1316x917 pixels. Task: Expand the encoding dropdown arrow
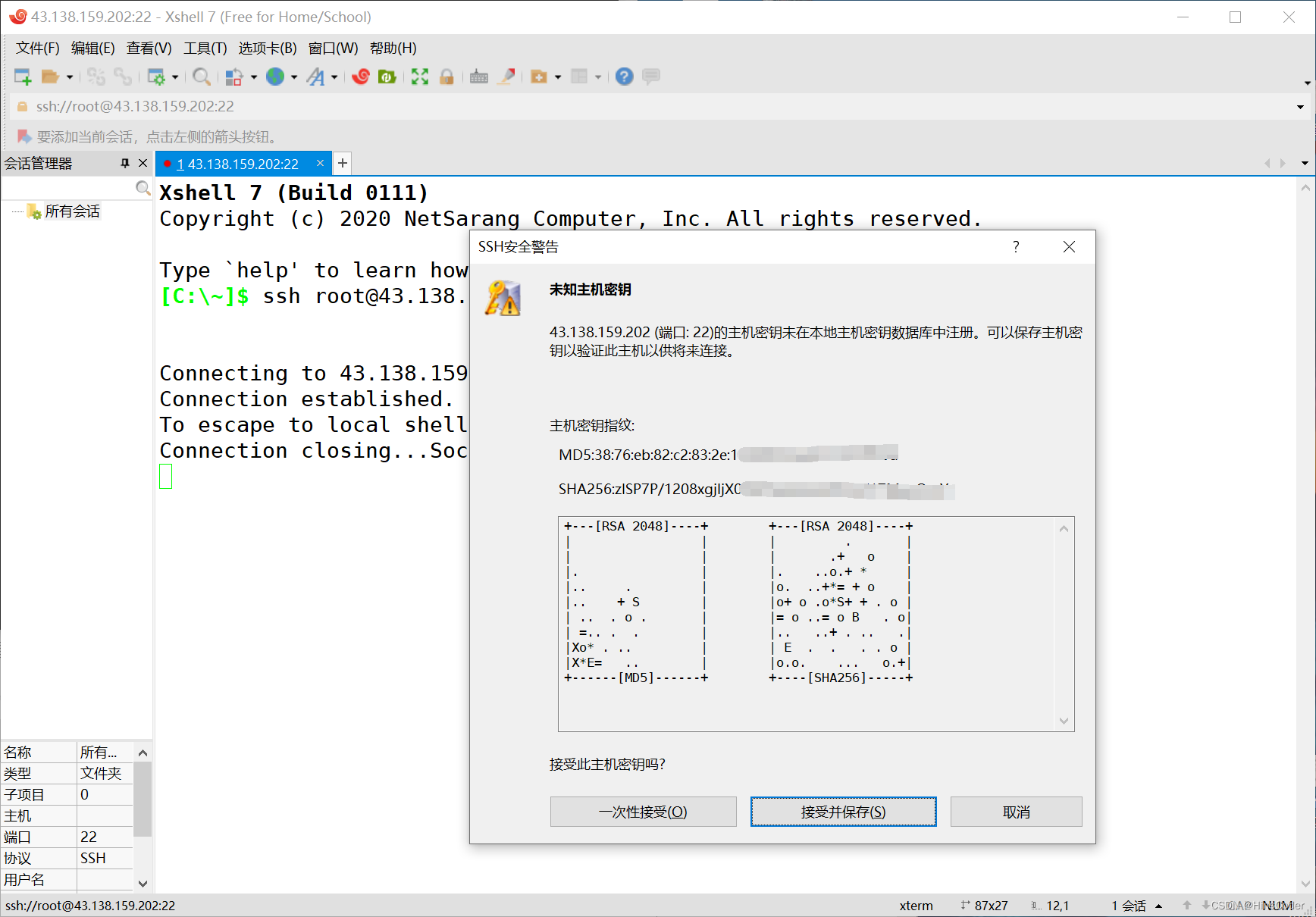point(294,77)
